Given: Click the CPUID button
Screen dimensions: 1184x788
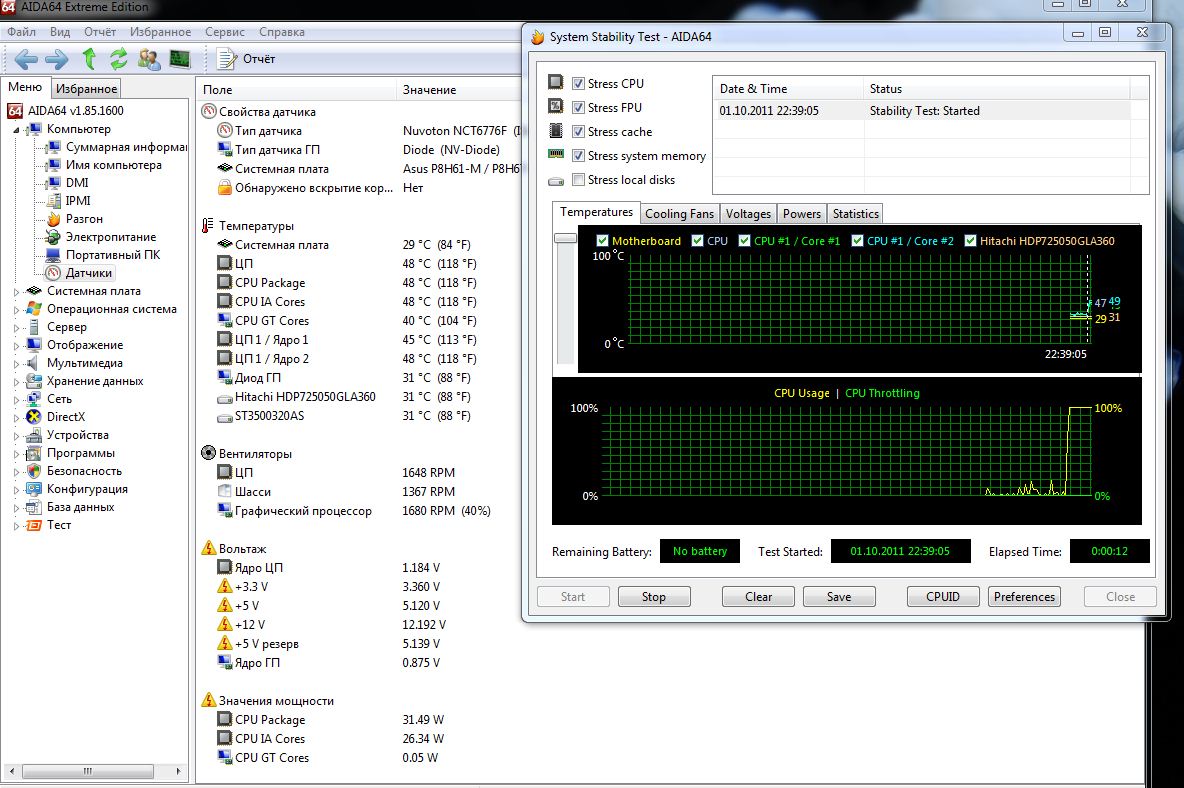Looking at the screenshot, I should (x=943, y=597).
